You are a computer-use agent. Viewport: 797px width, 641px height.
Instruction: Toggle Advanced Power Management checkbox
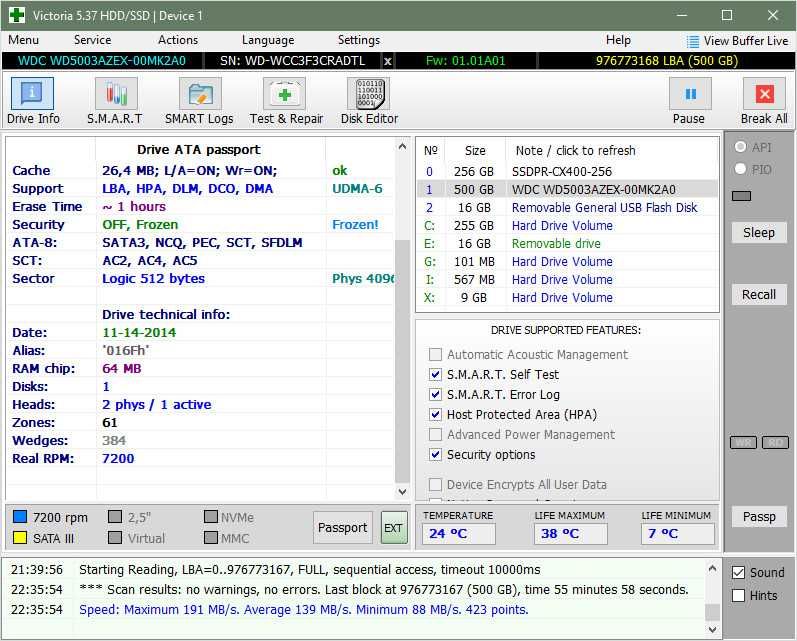(x=435, y=435)
